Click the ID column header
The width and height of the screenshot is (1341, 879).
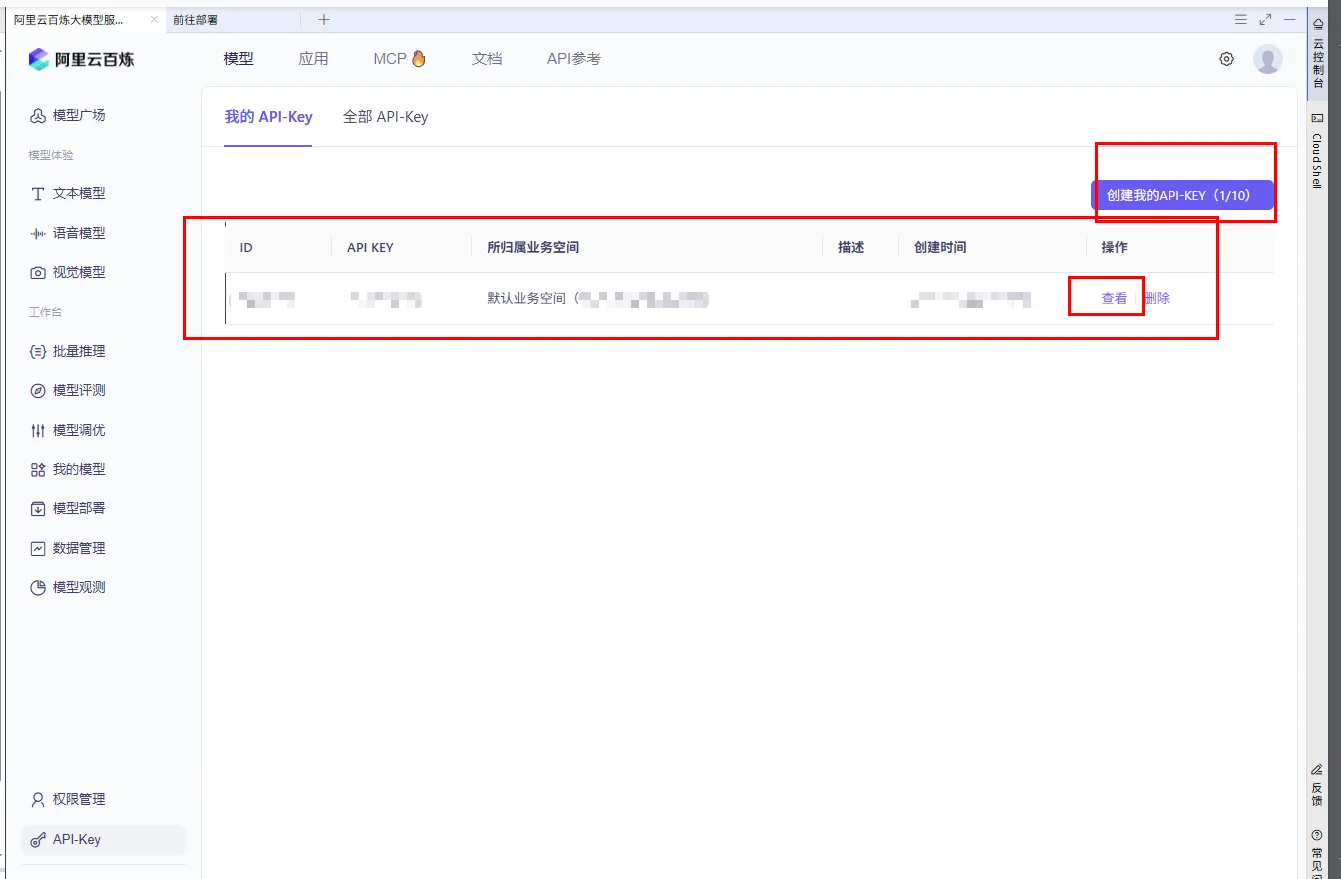(246, 247)
